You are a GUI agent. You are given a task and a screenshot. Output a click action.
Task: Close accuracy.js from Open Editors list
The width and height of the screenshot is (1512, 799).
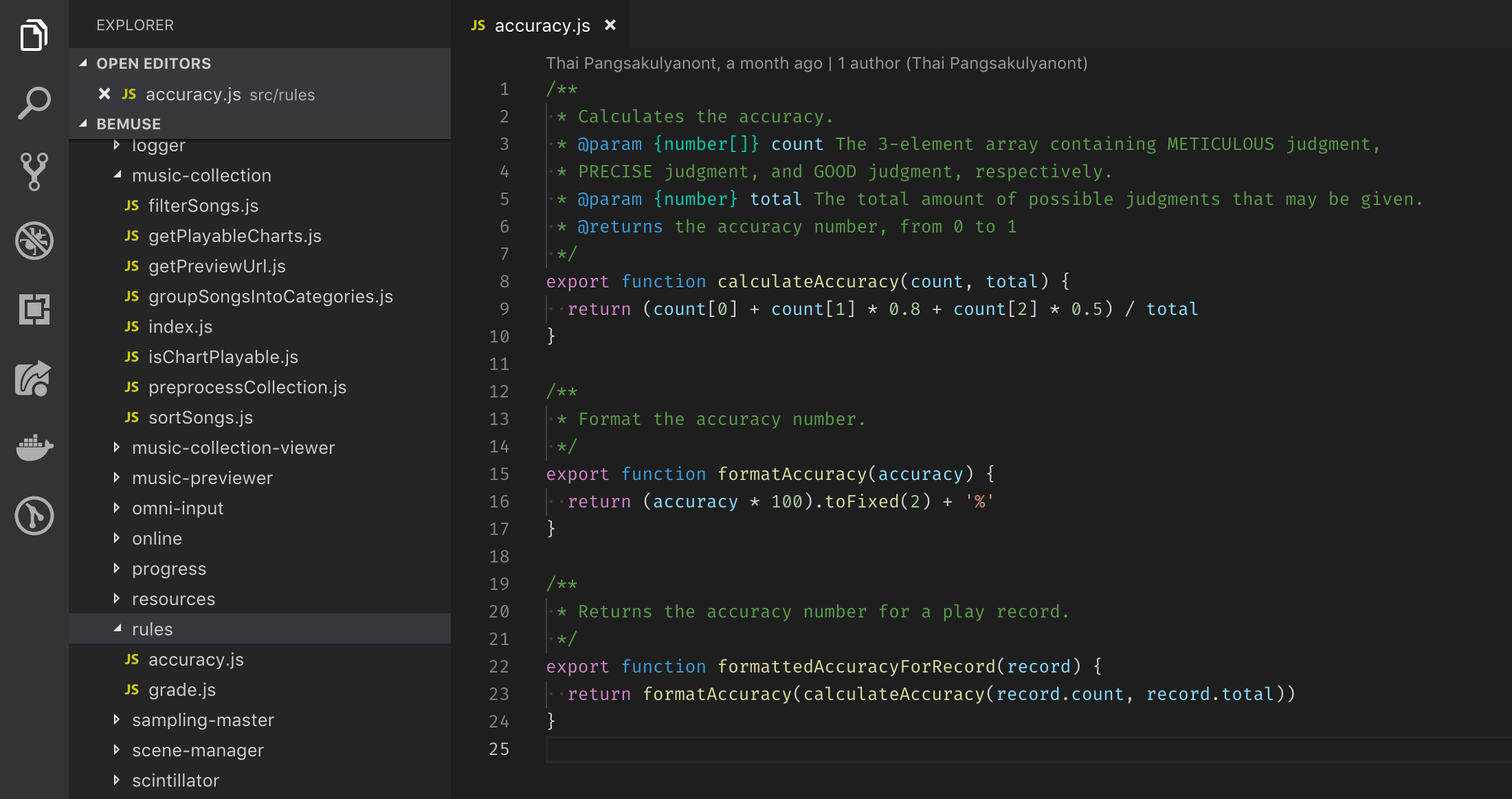104,94
